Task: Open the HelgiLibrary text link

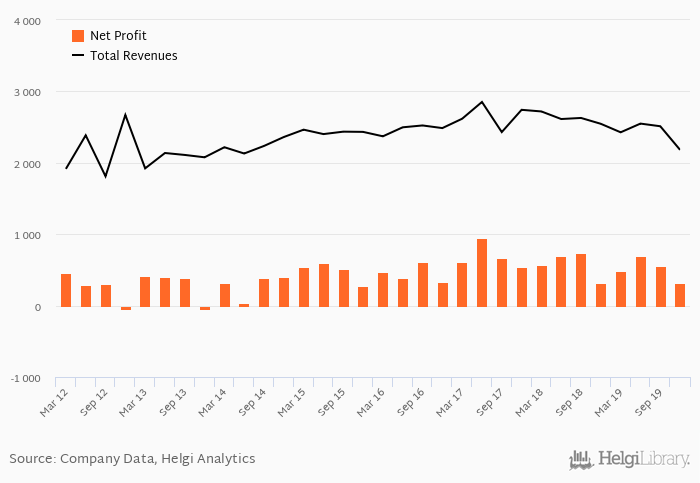Action: click(643, 460)
